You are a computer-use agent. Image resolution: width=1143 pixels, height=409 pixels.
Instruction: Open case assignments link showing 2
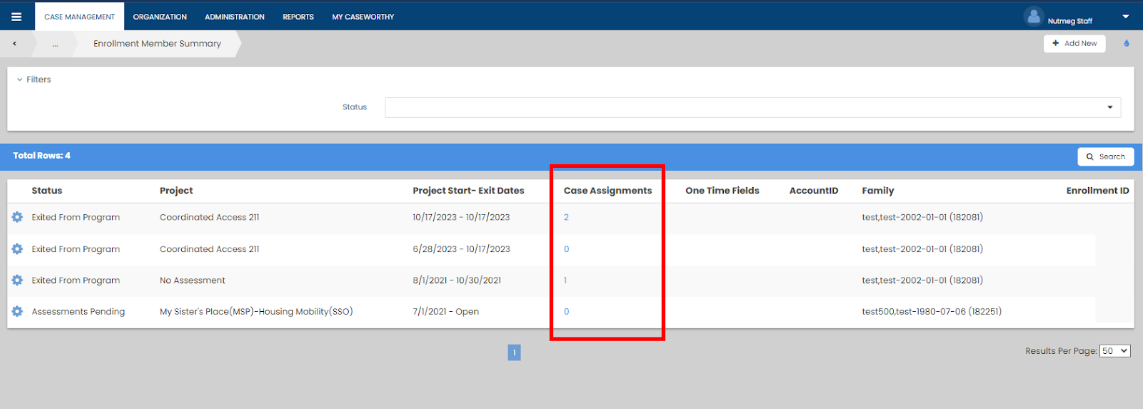[x=566, y=217]
